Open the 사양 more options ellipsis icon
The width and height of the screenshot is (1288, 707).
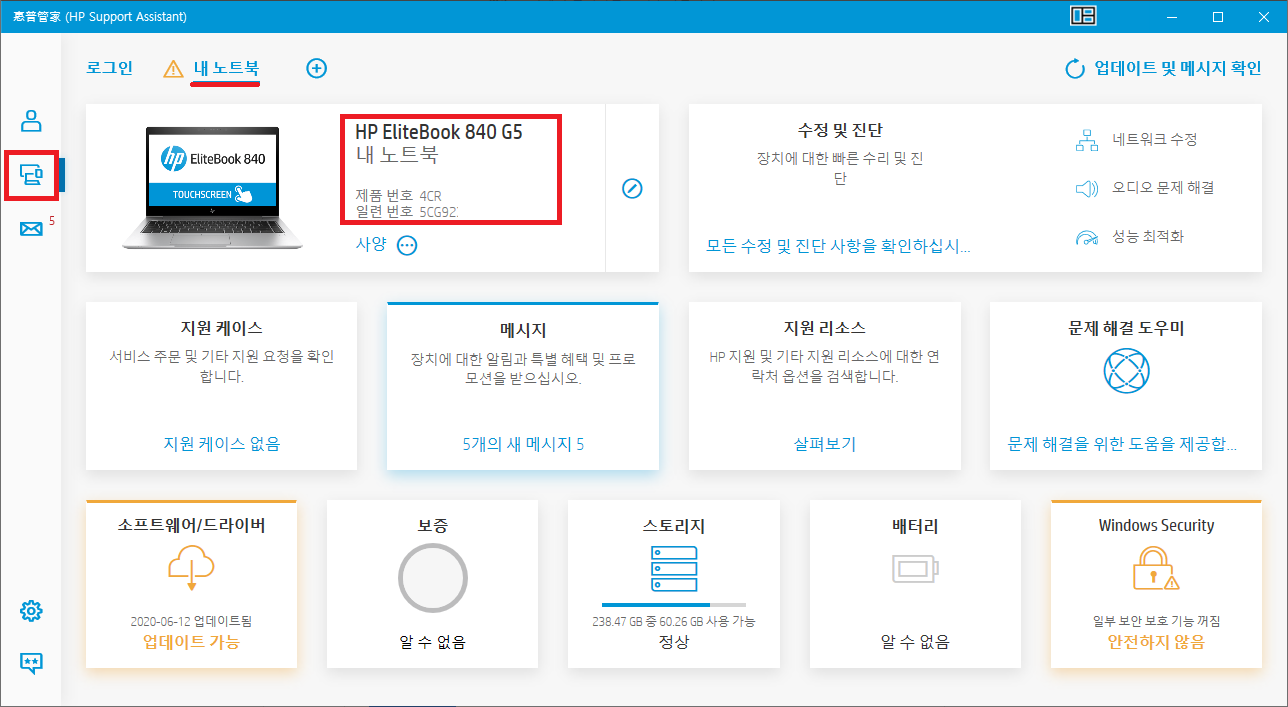[407, 245]
